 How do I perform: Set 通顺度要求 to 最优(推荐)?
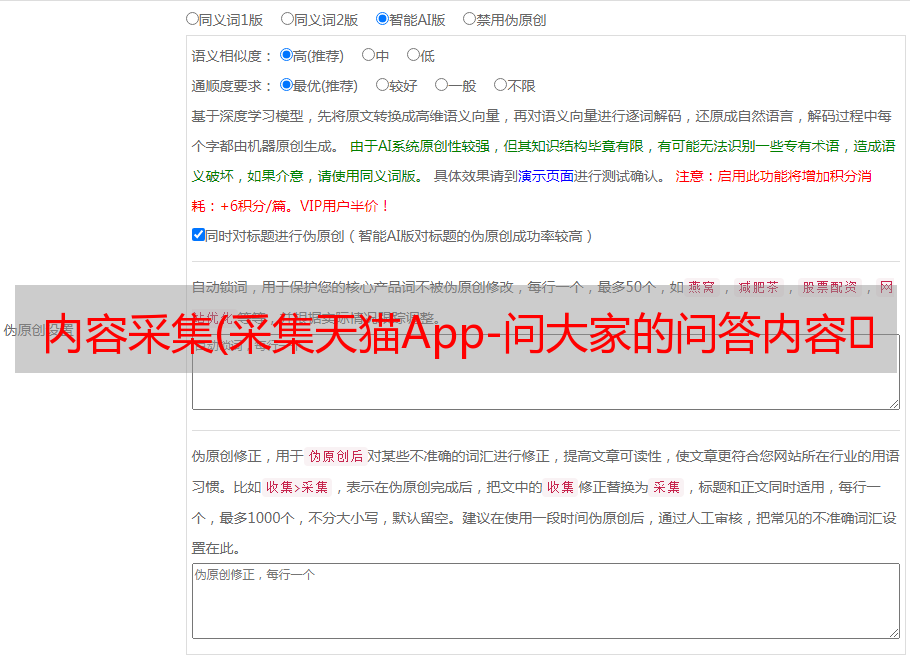(x=286, y=85)
